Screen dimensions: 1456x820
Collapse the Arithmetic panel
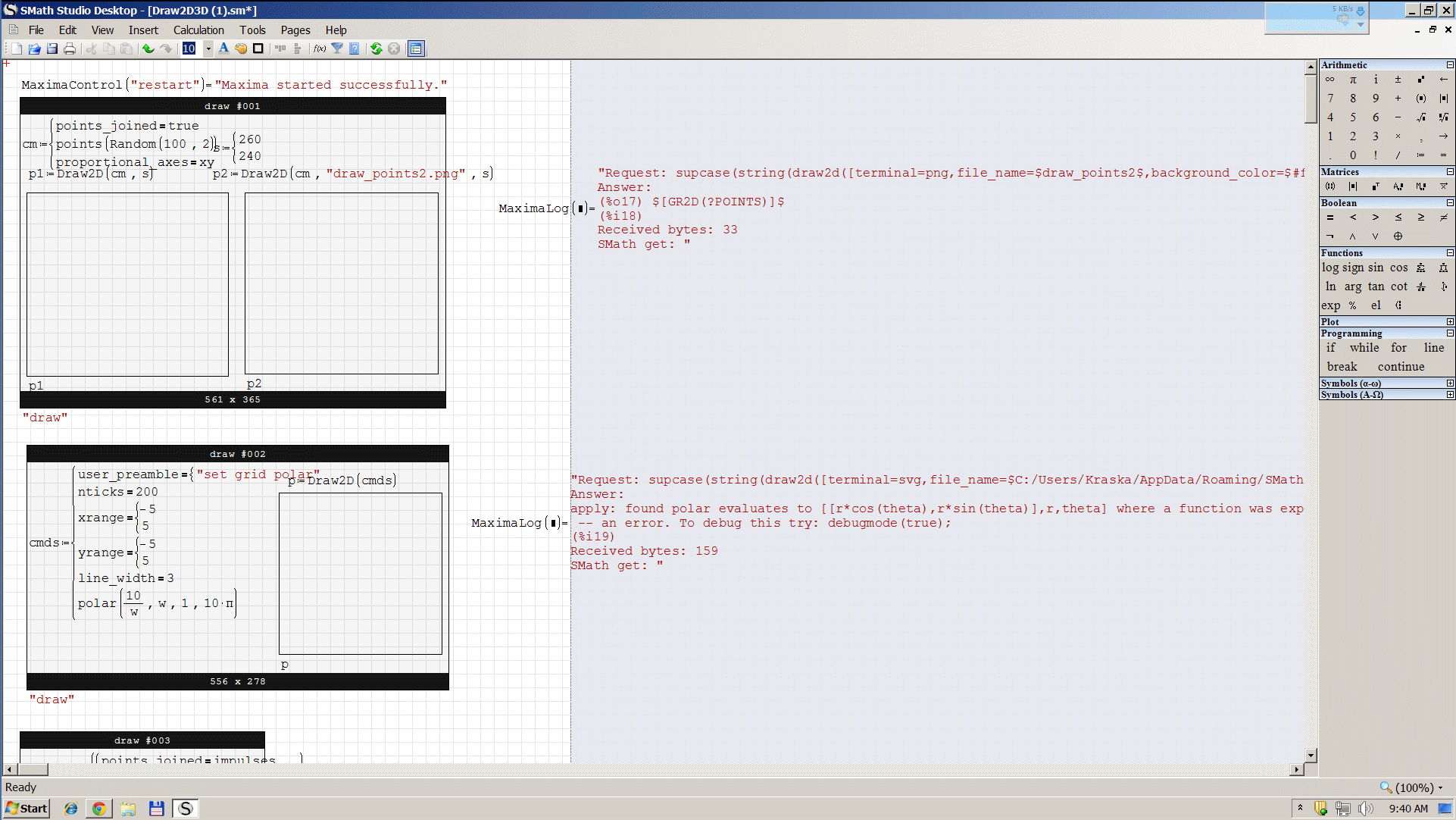coord(1450,65)
